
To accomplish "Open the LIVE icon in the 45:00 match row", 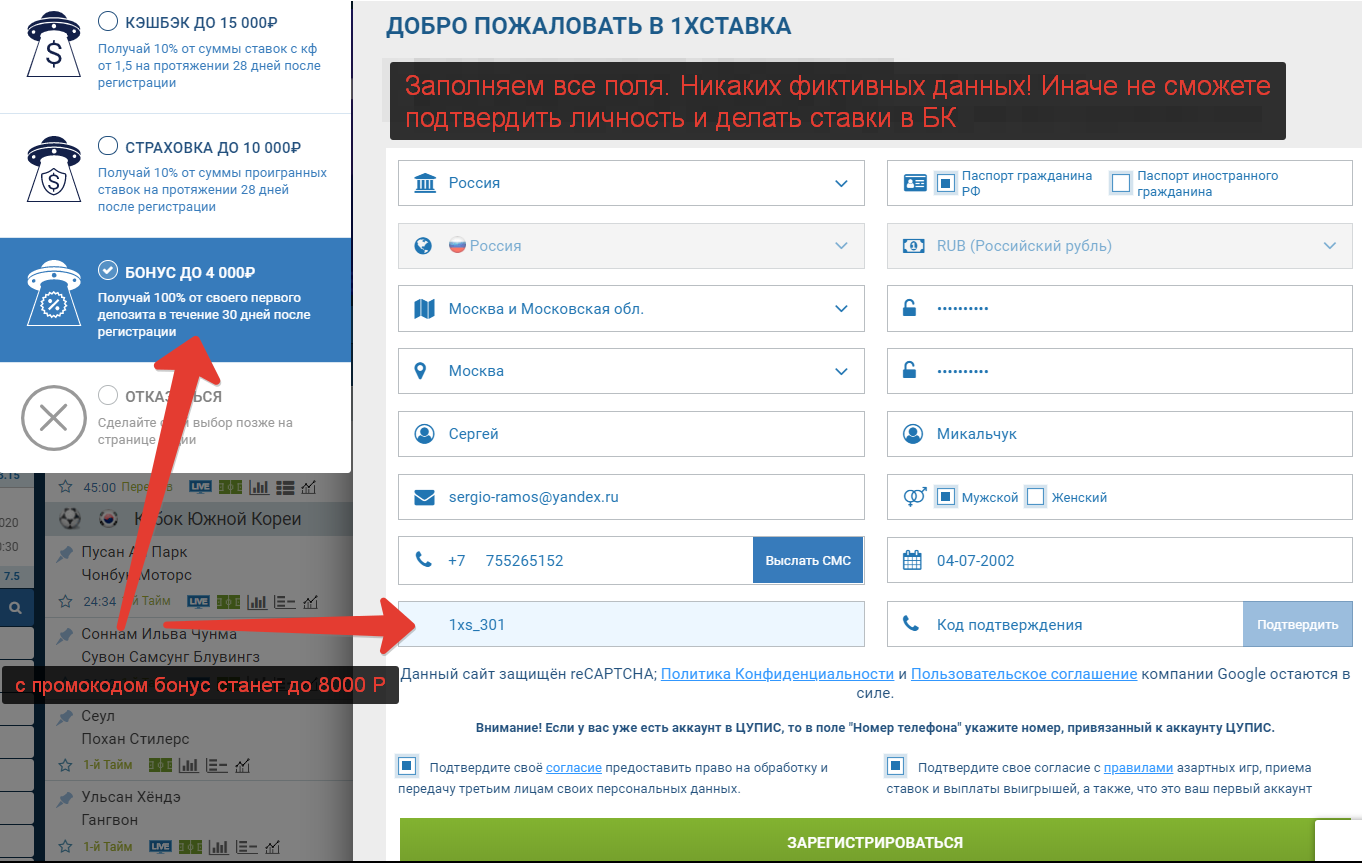I will pos(199,487).
